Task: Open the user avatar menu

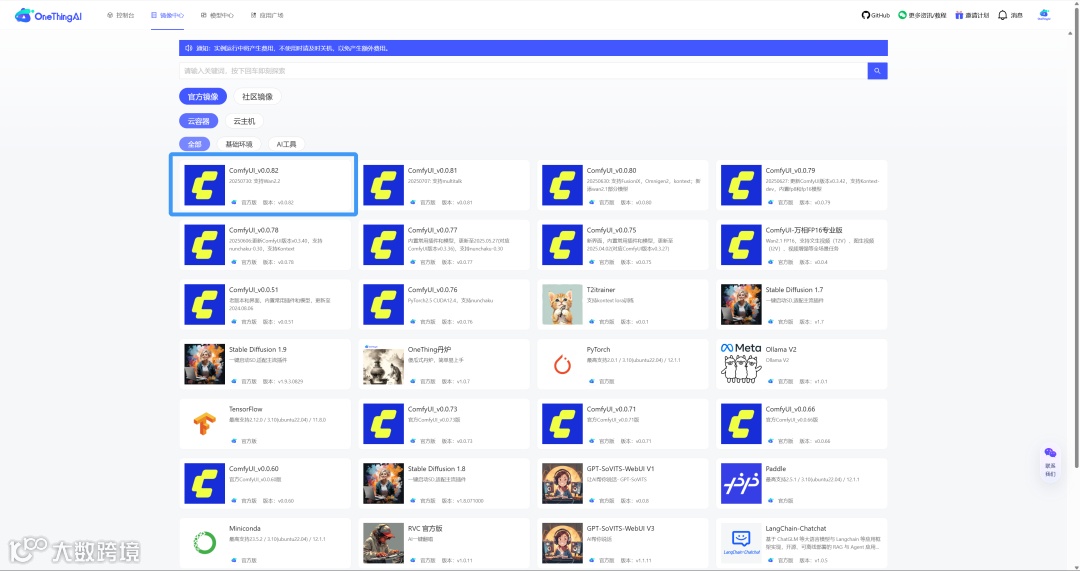Action: (1044, 15)
